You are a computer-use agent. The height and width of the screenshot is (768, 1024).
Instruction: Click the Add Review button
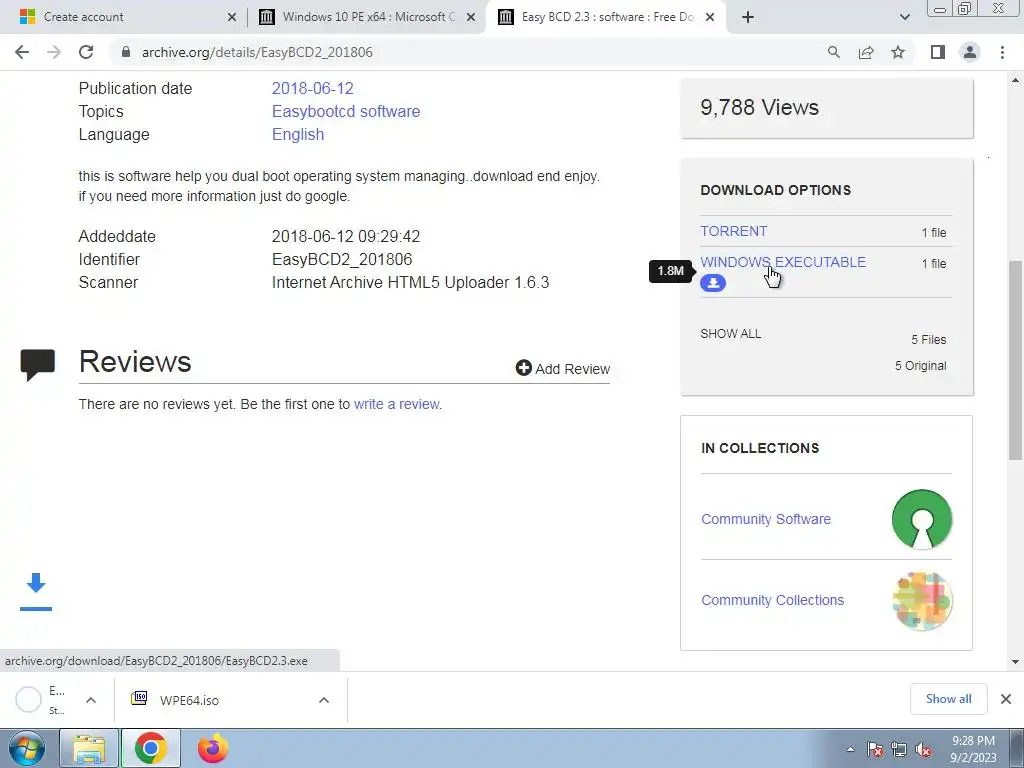coord(562,369)
